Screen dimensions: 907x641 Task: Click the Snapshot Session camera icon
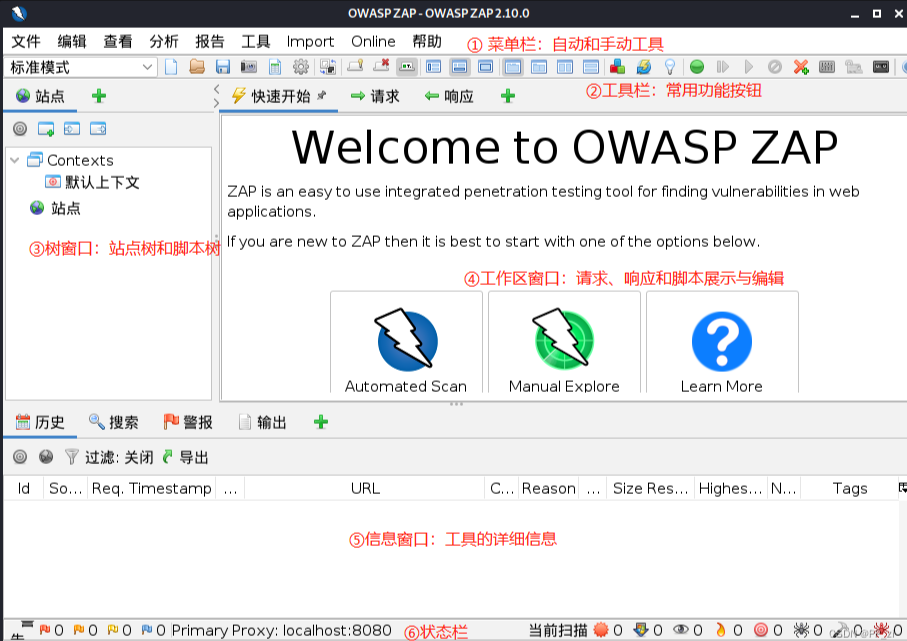click(x=249, y=67)
